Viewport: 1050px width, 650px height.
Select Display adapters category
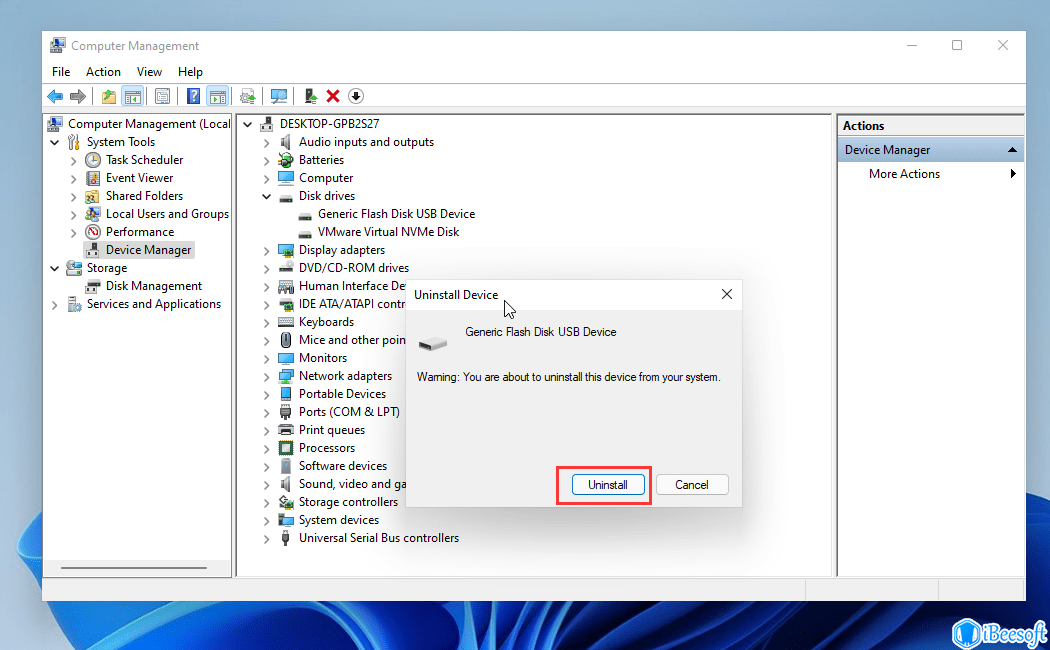(x=342, y=250)
